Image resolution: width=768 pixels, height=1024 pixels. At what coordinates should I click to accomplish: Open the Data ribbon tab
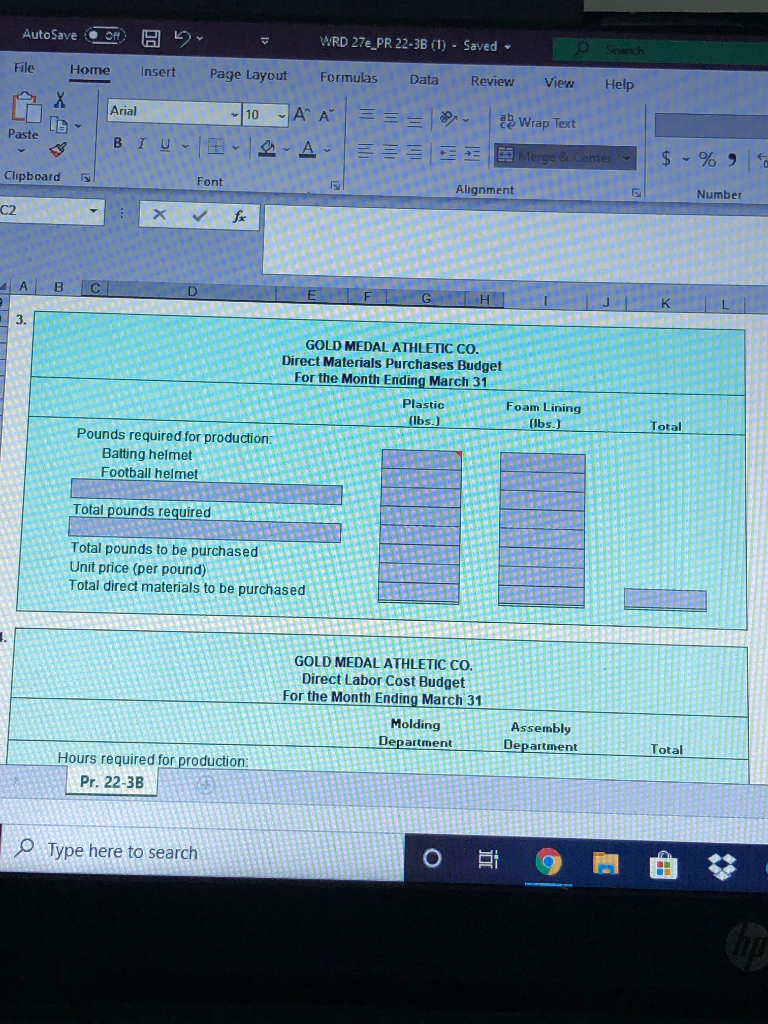424,80
